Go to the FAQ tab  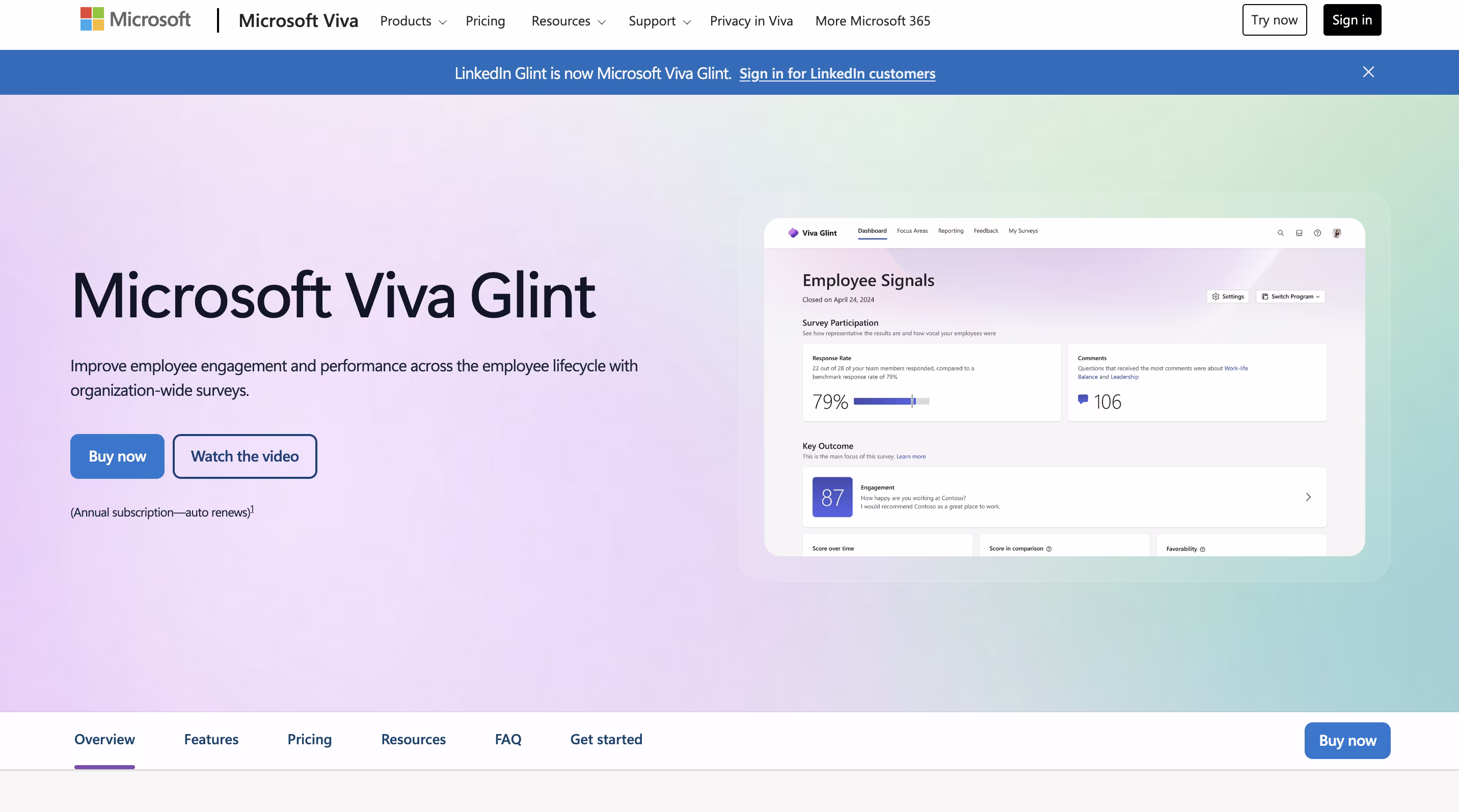[508, 740]
